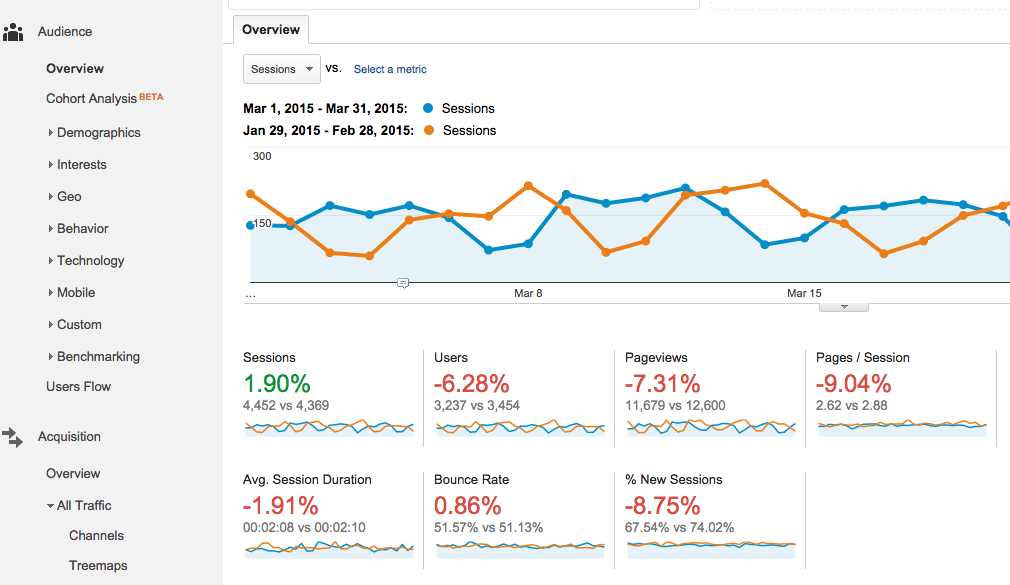Open the Treemaps report

pyautogui.click(x=98, y=565)
